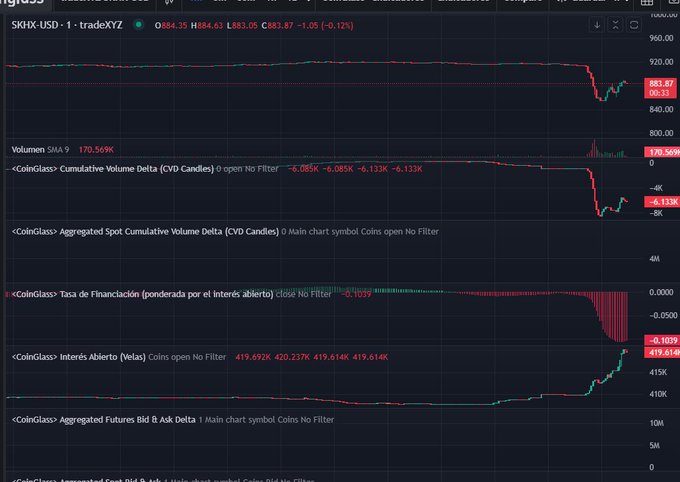Click the red 883.87 countdown price tag
This screenshot has width=680, height=482.
pos(660,88)
